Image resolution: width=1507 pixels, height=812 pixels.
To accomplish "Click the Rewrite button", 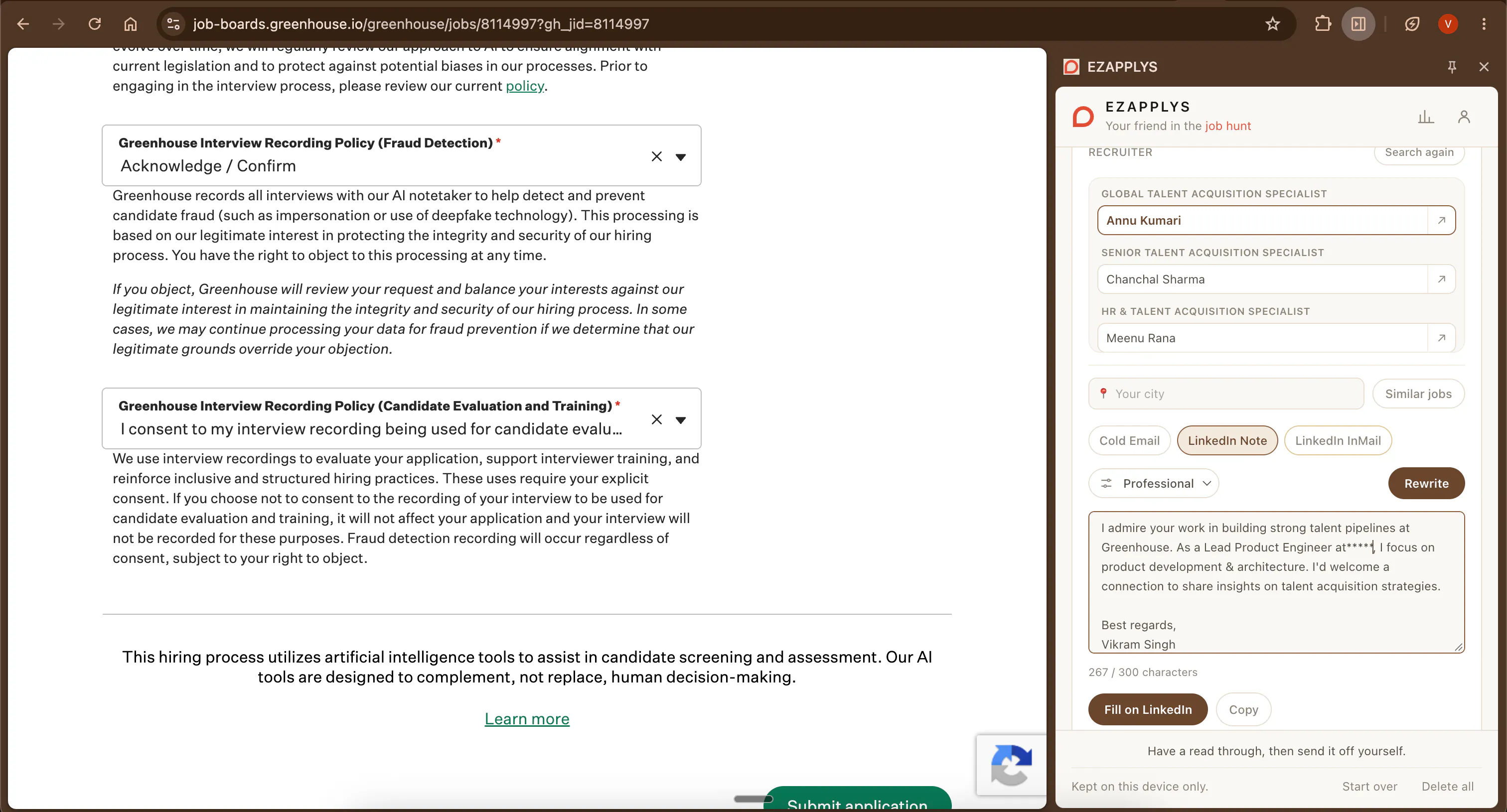I will point(1426,483).
